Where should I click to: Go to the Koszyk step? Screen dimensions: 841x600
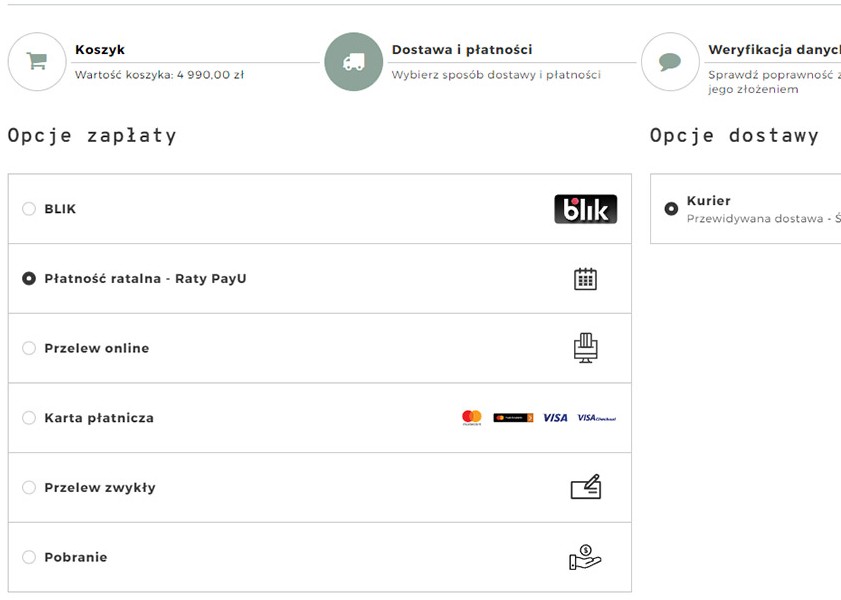(100, 50)
